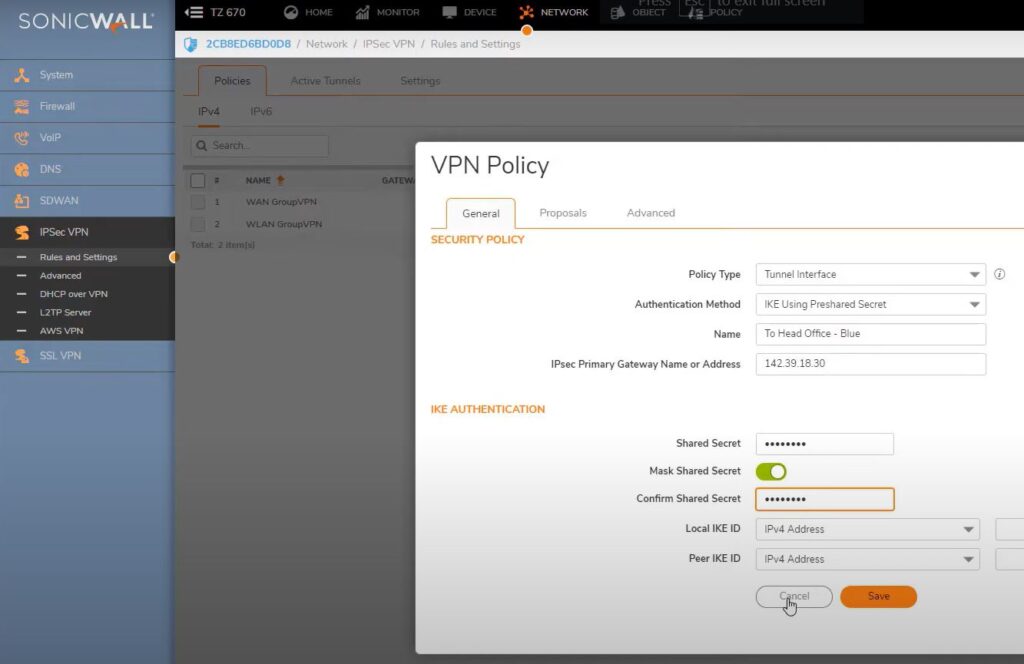Expand the Authentication Method dropdown

pos(870,304)
